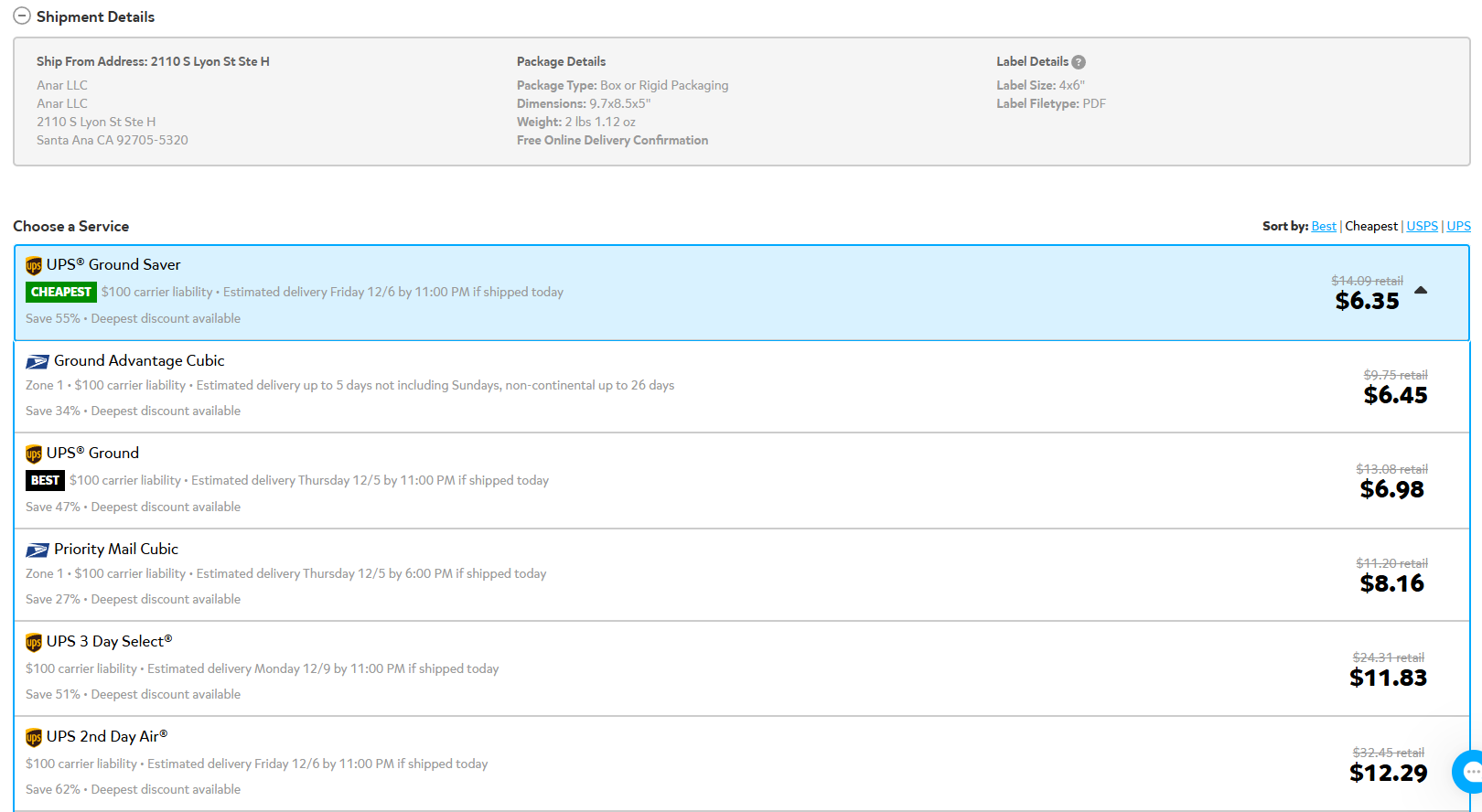Open the chat support bubble
This screenshot has height=812, width=1482.
pos(1468,772)
